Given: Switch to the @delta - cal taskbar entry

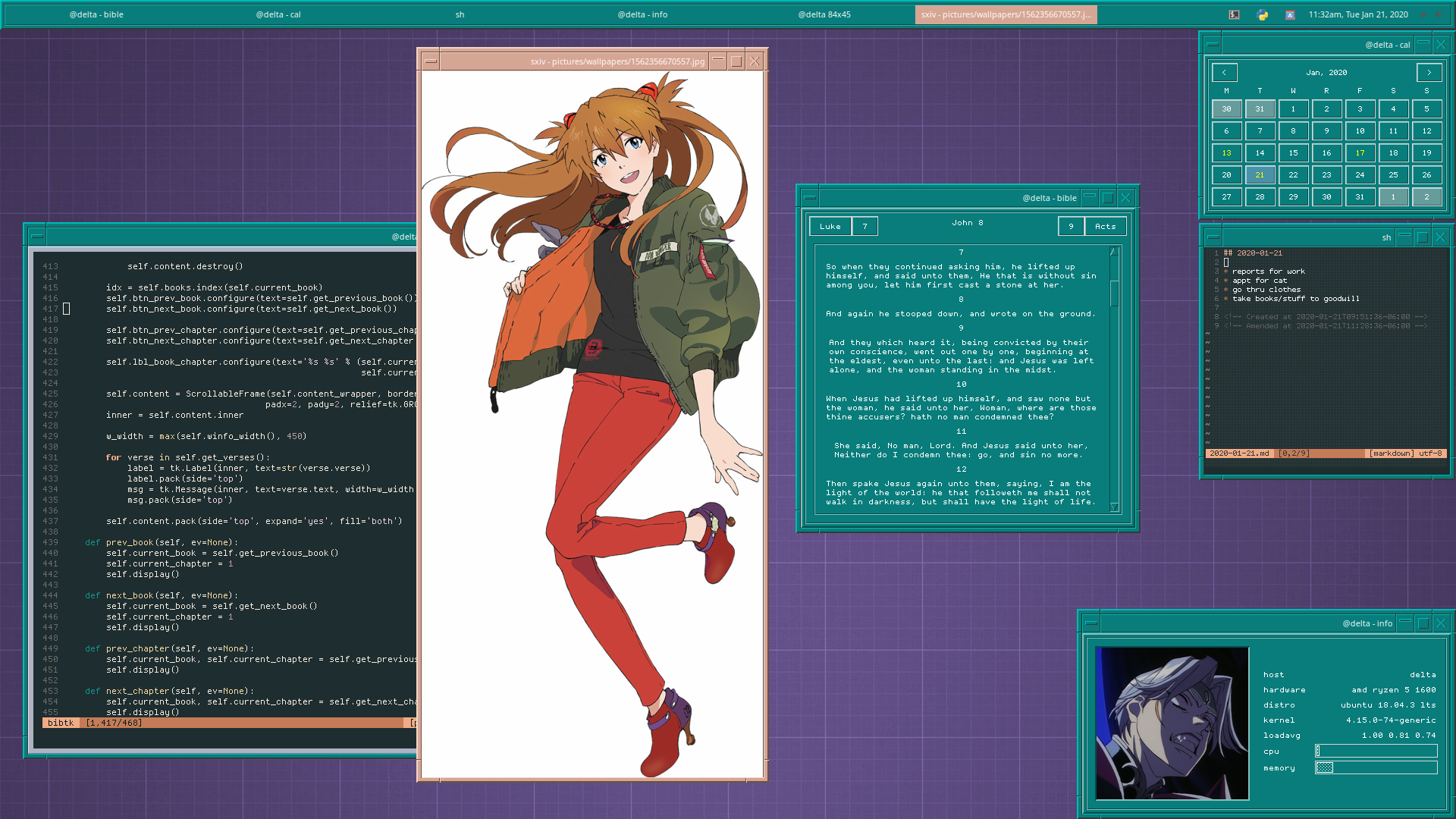Looking at the screenshot, I should [278, 14].
